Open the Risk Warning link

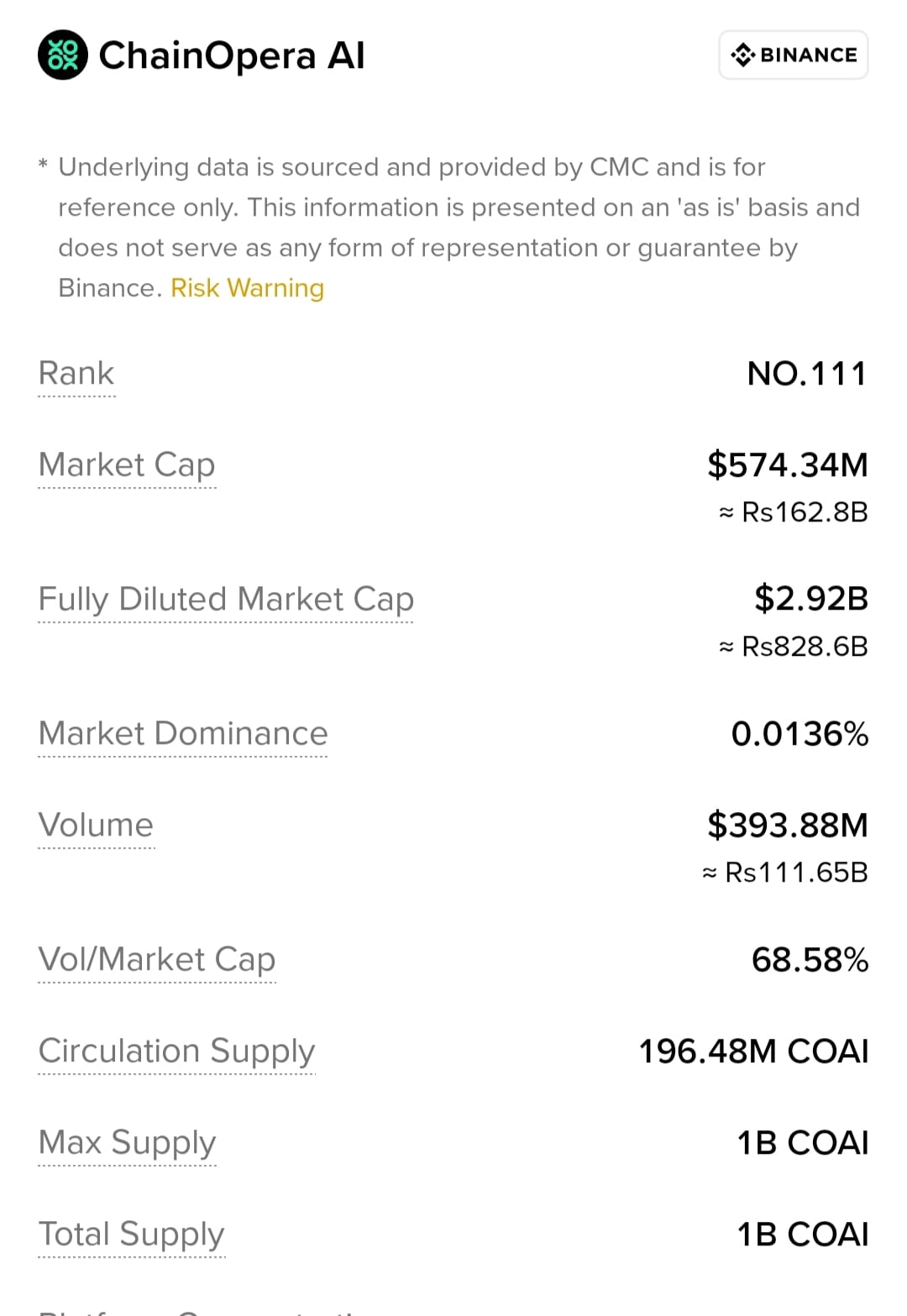247,288
